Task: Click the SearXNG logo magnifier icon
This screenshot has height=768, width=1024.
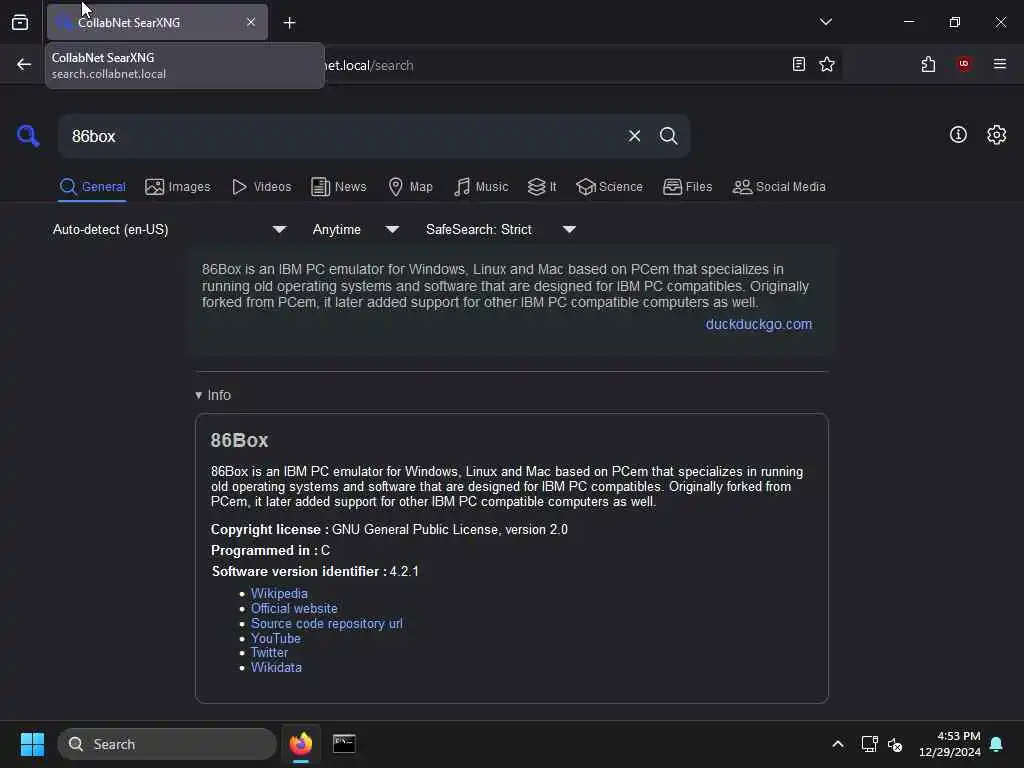Action: 28,136
